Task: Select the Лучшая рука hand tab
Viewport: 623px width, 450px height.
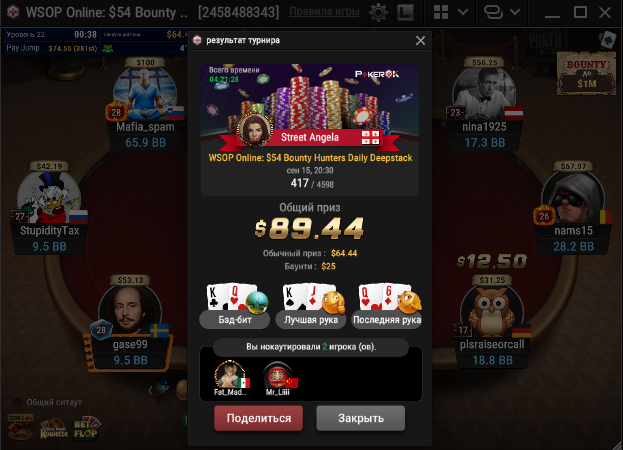Action: 311,319
